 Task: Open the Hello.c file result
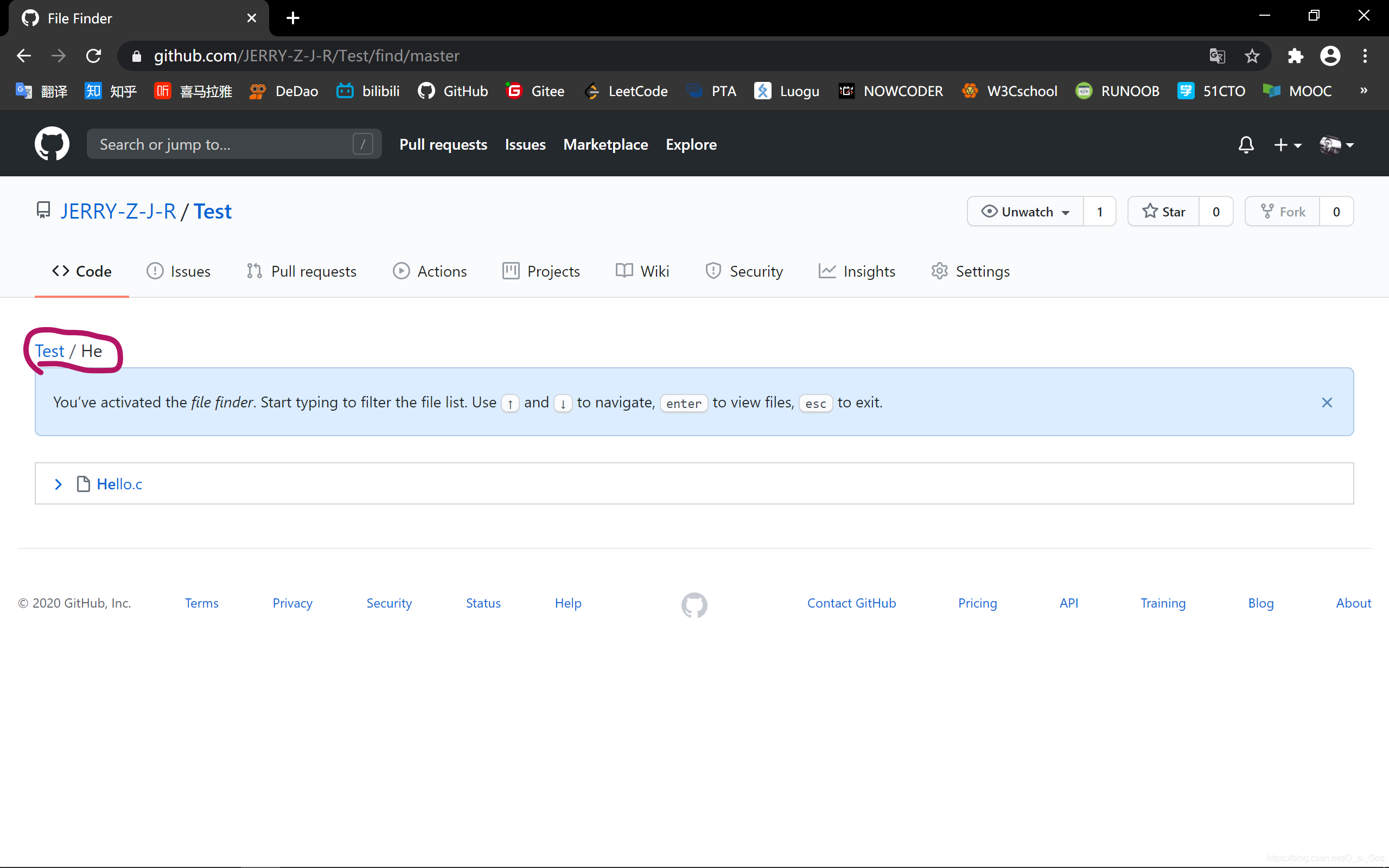tap(119, 484)
